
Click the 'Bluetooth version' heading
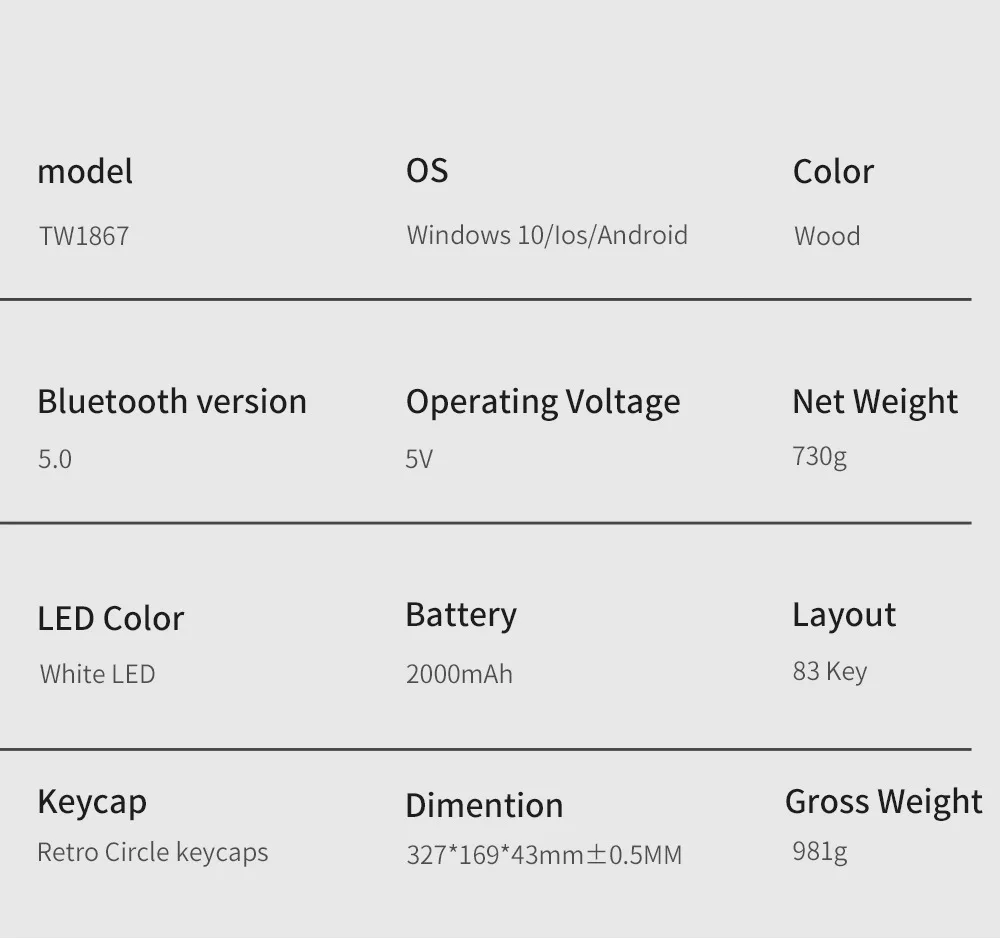coord(172,401)
